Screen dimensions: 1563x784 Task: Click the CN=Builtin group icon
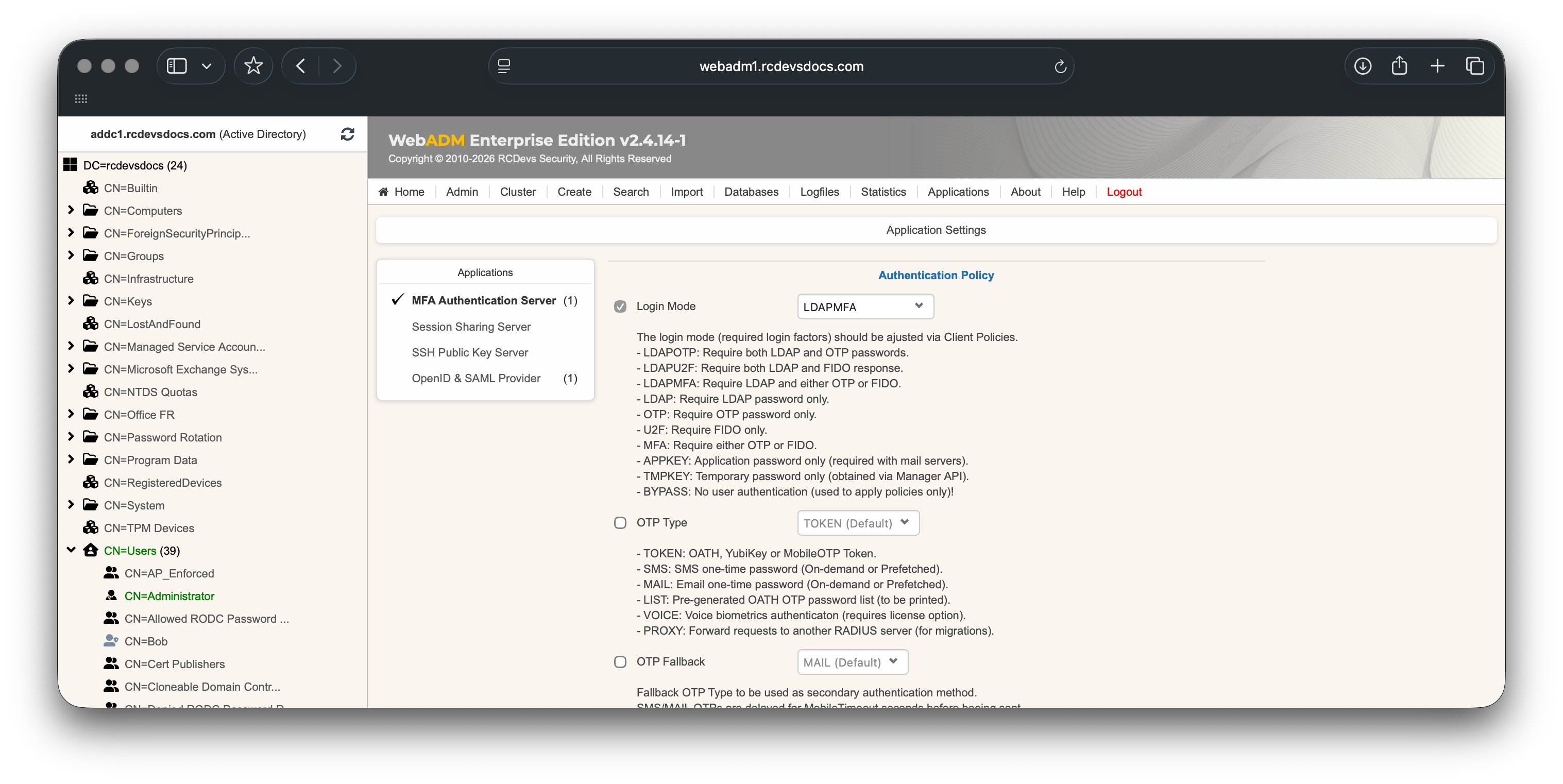pyautogui.click(x=91, y=188)
